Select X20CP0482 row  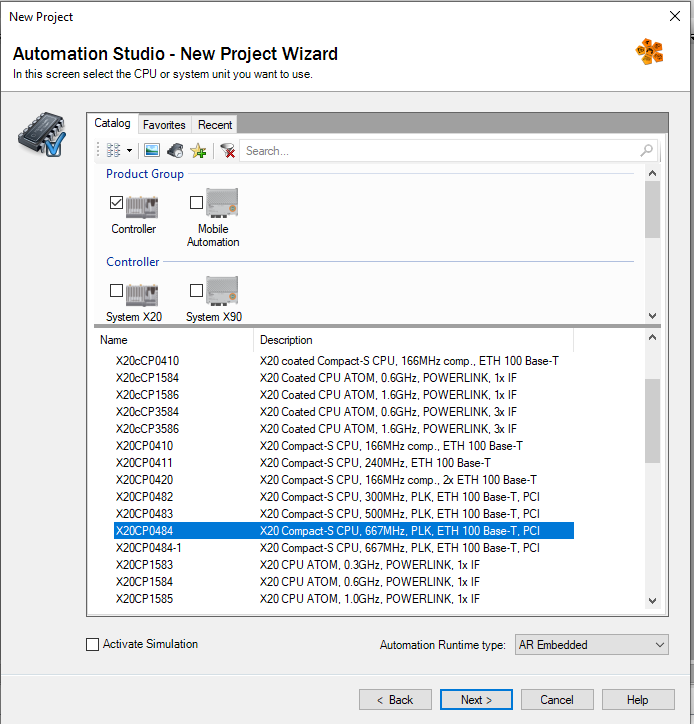point(344,497)
